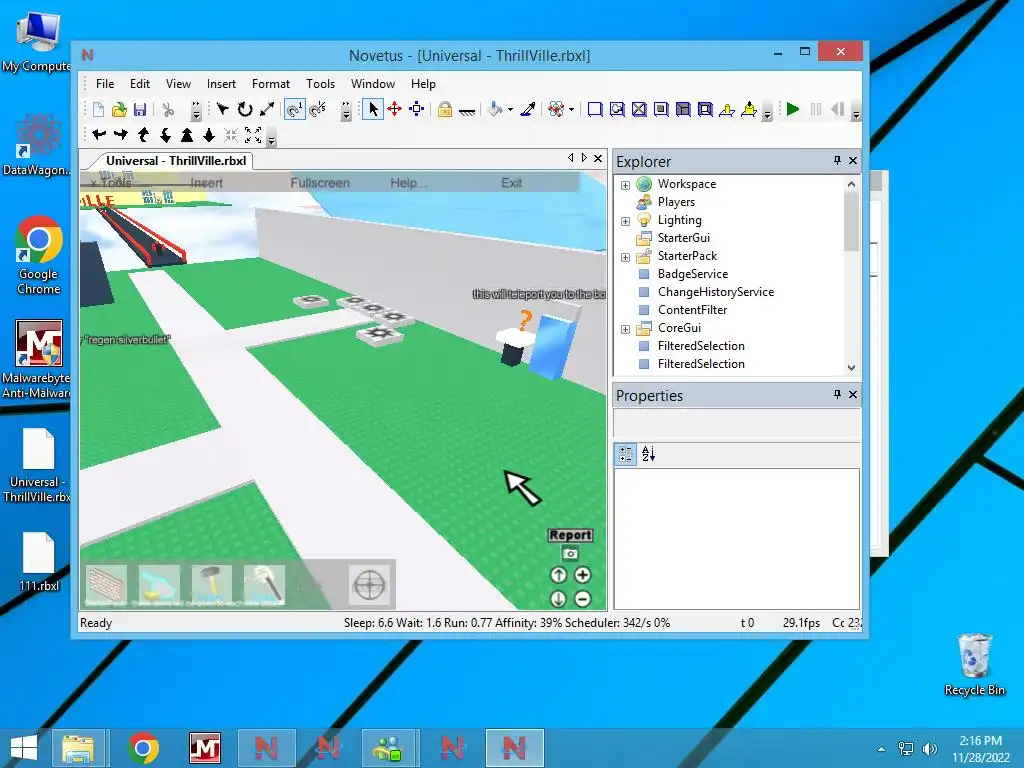Image resolution: width=1024 pixels, height=768 pixels.
Task: Select the blue handles Resize tool
Action: pyautogui.click(x=417, y=109)
